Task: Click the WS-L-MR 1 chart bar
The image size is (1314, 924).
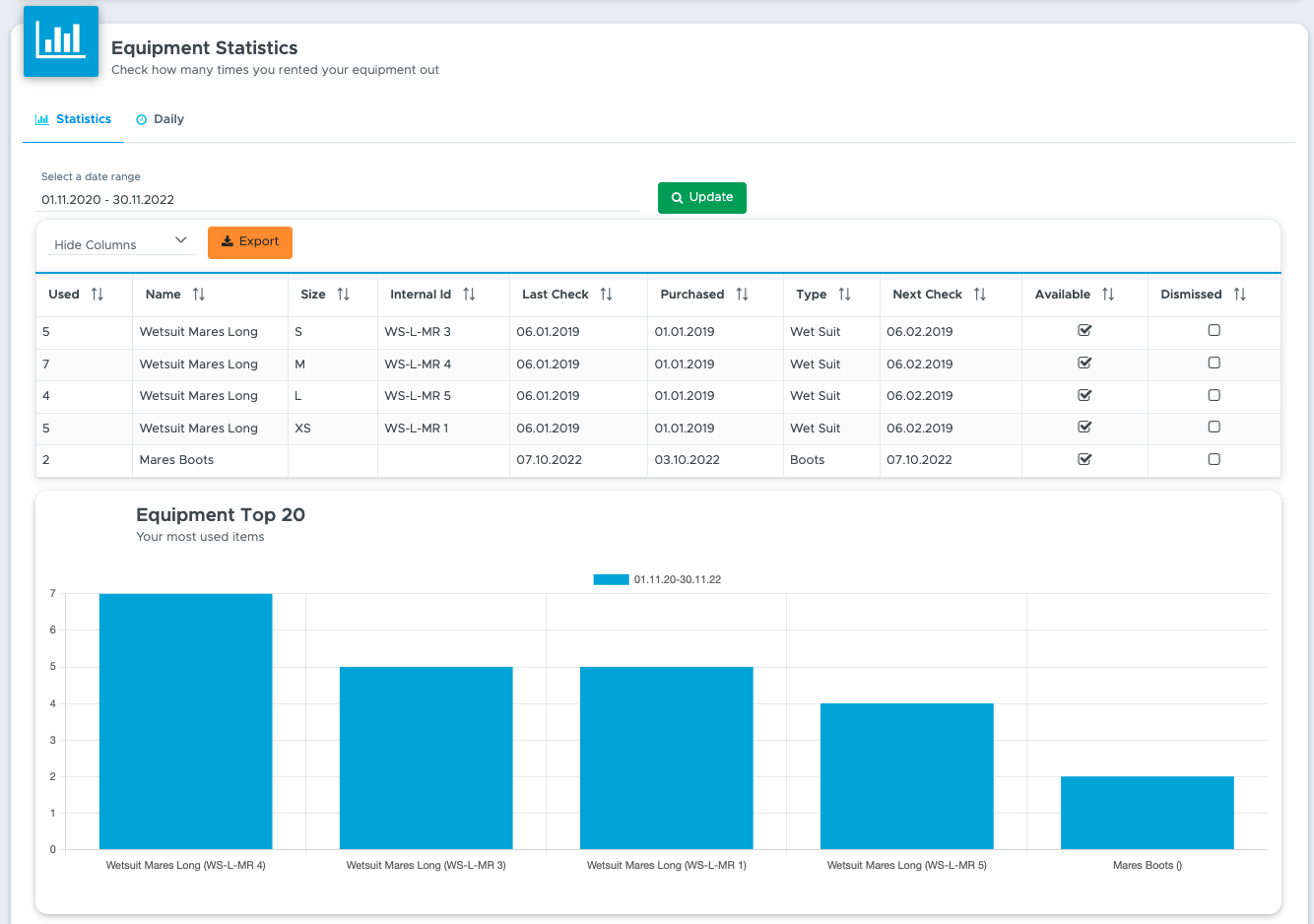Action: 667,758
